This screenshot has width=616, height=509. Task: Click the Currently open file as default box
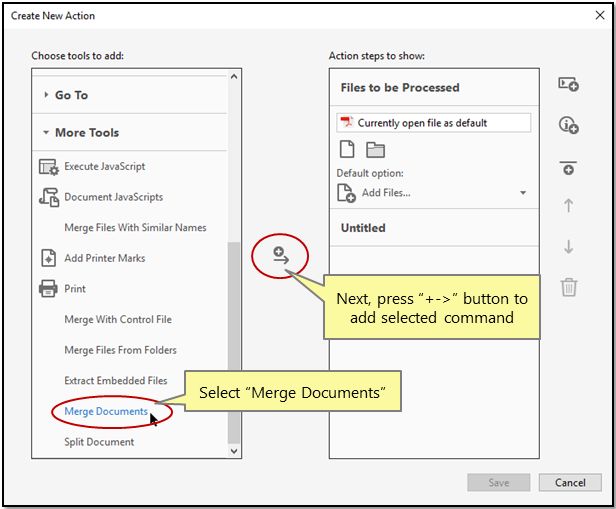434,123
